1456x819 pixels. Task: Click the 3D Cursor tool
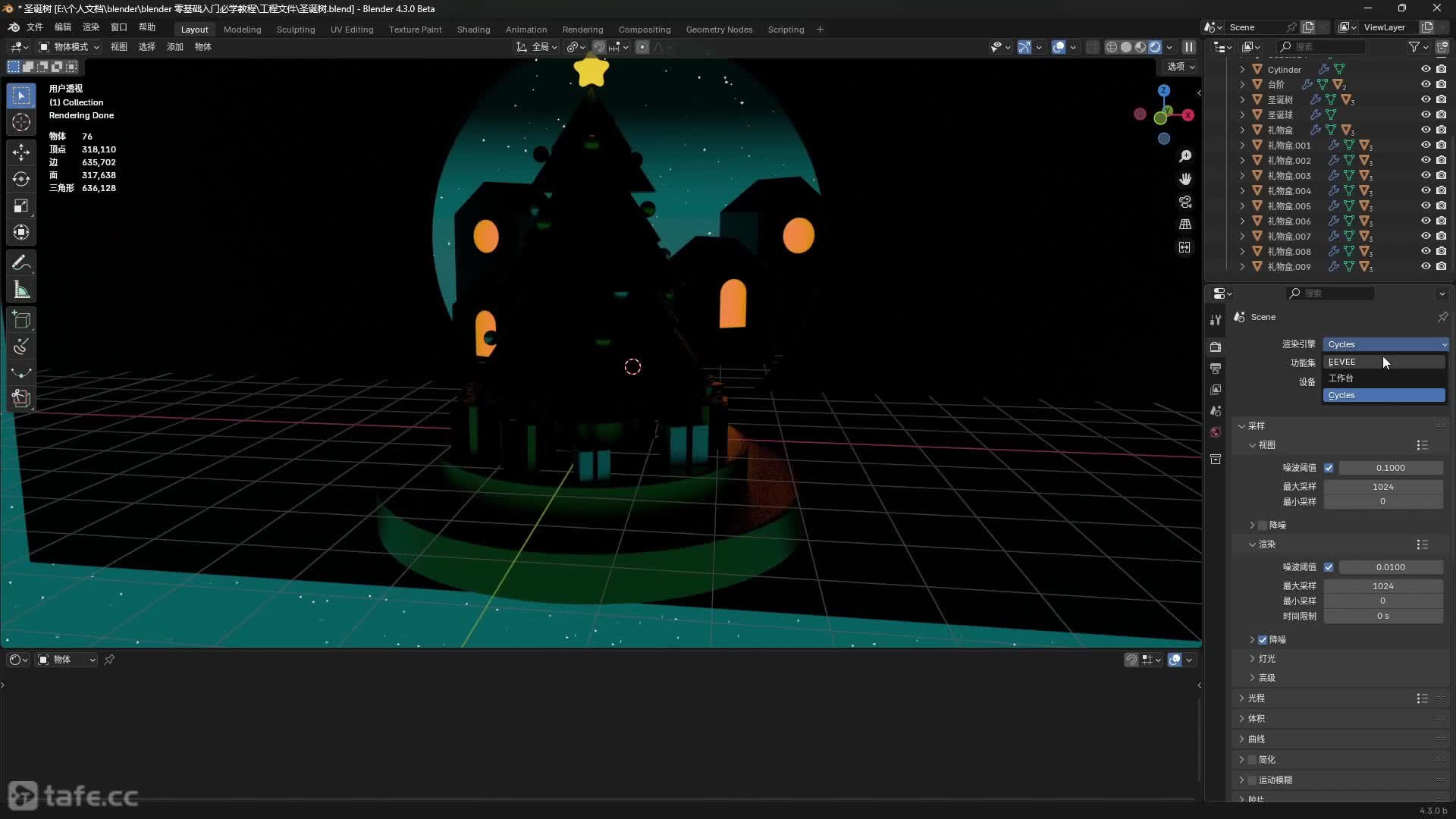(x=21, y=123)
